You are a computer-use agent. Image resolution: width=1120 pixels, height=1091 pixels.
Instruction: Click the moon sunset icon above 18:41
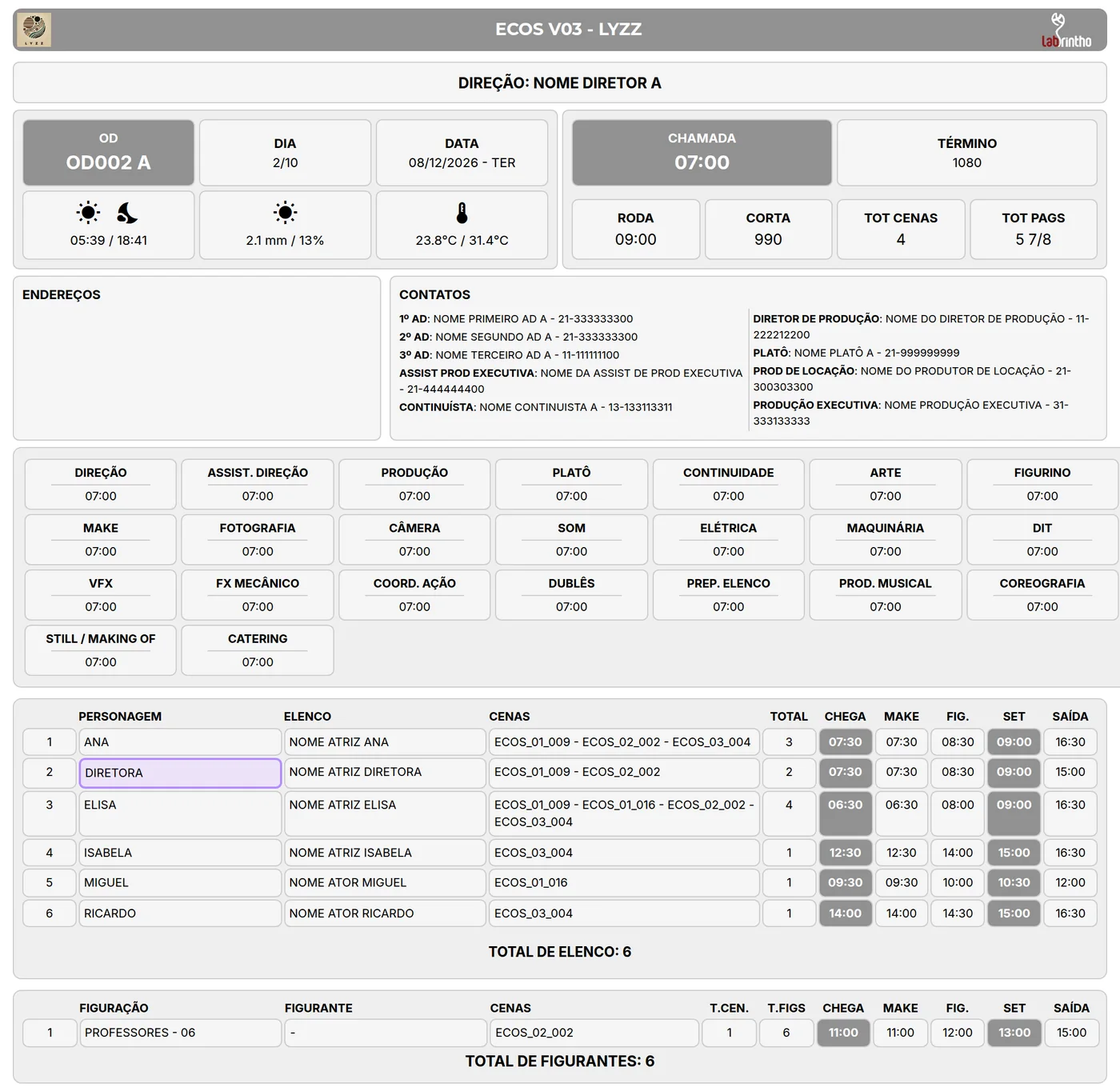127,213
